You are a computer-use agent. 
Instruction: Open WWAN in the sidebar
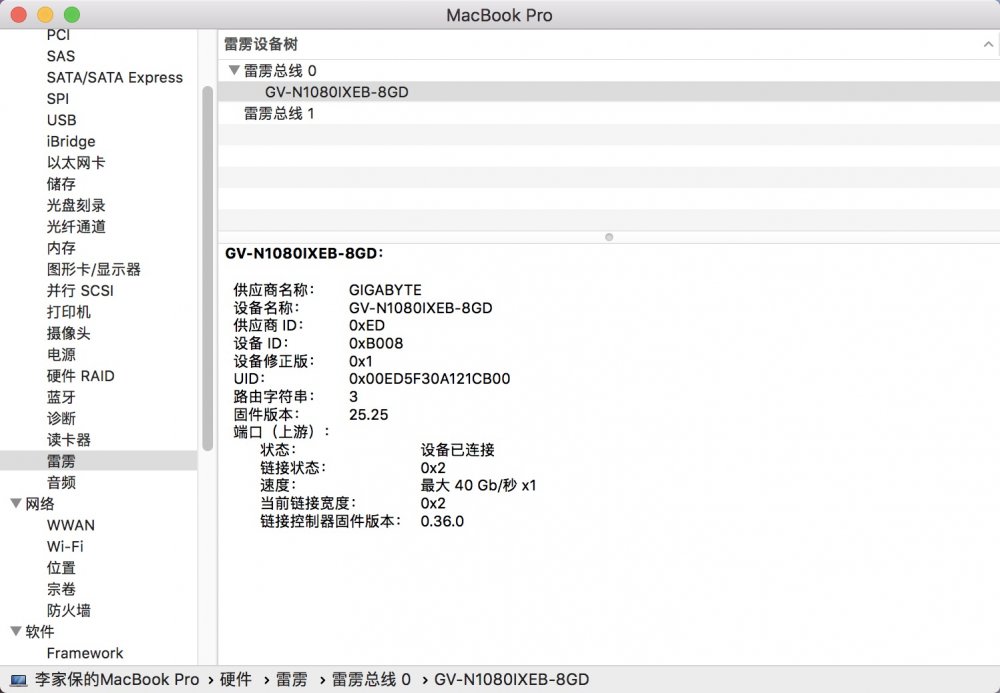tap(71, 525)
